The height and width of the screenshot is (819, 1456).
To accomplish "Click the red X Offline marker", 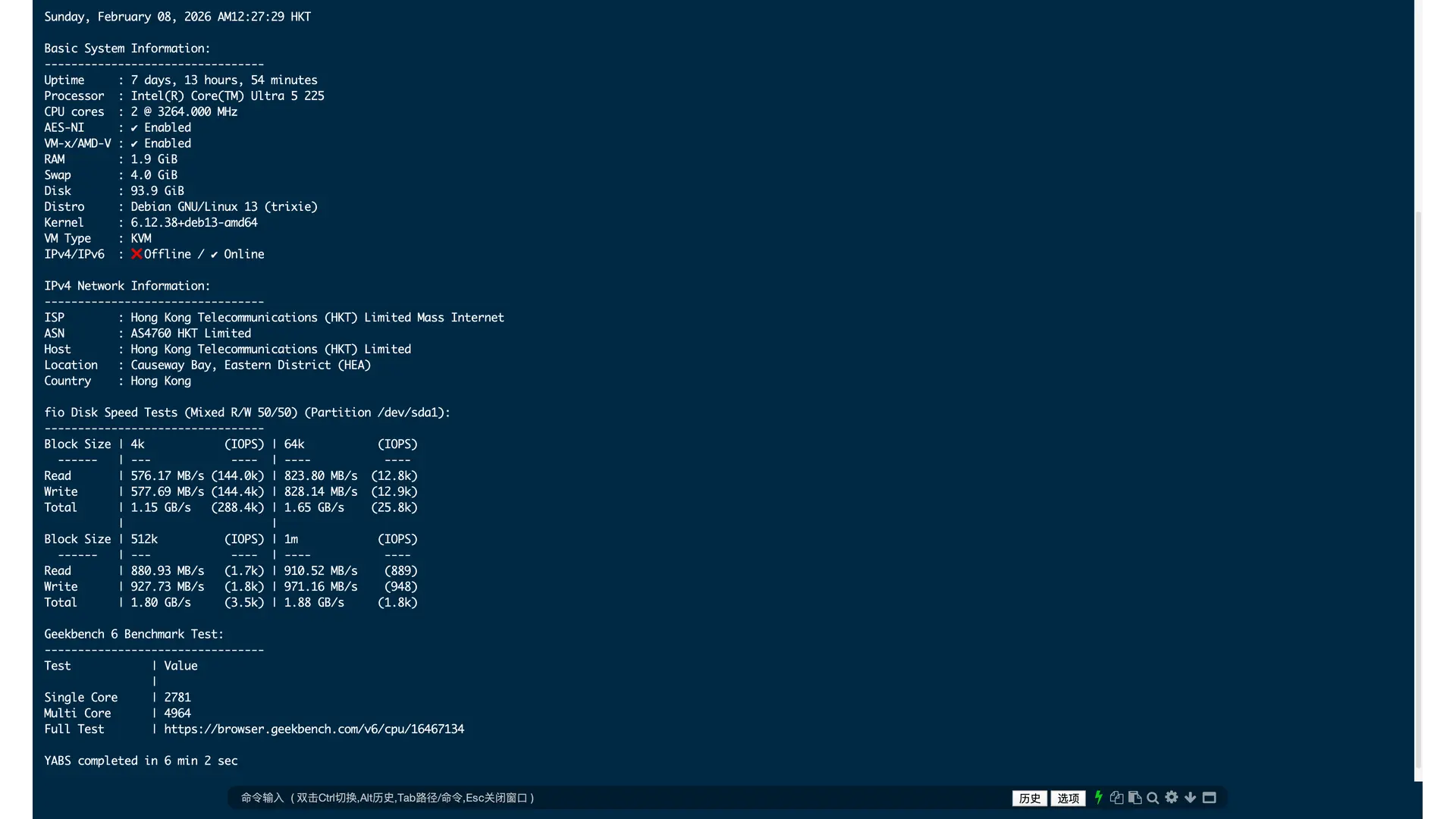I will click(136, 253).
